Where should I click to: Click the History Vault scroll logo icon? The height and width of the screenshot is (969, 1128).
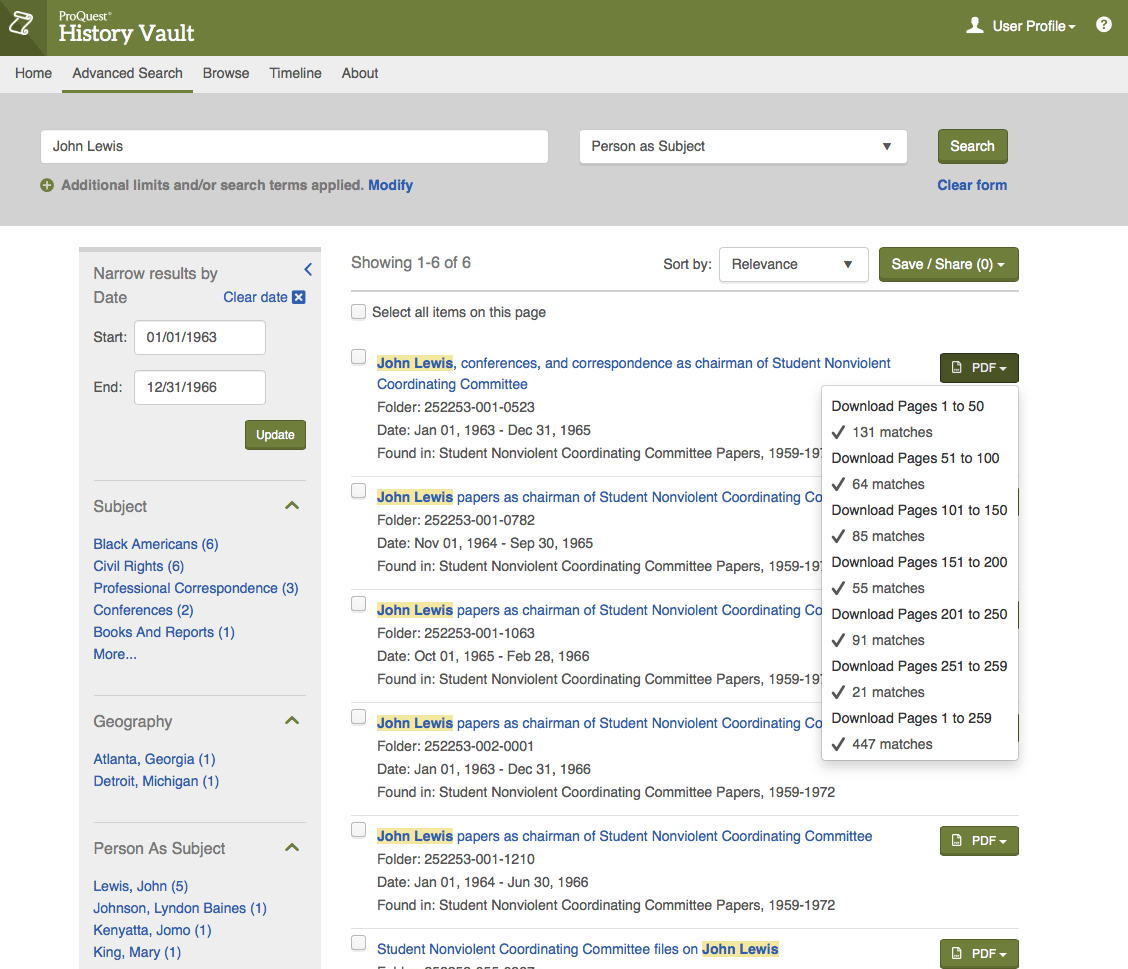coord(21,27)
